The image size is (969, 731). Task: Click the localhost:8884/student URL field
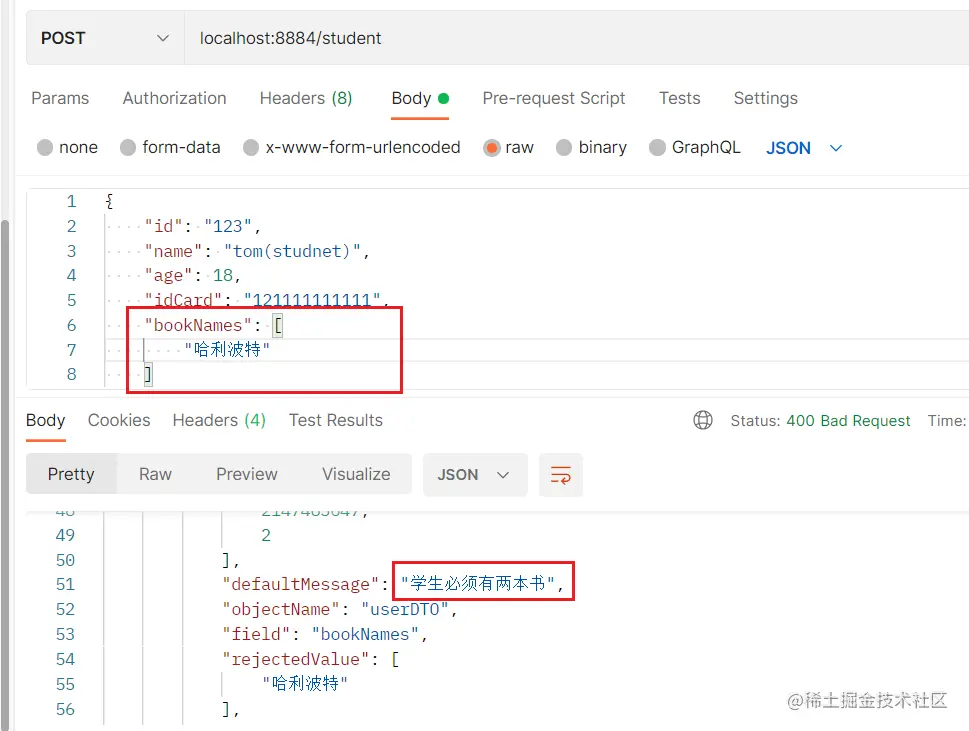[x=577, y=38]
